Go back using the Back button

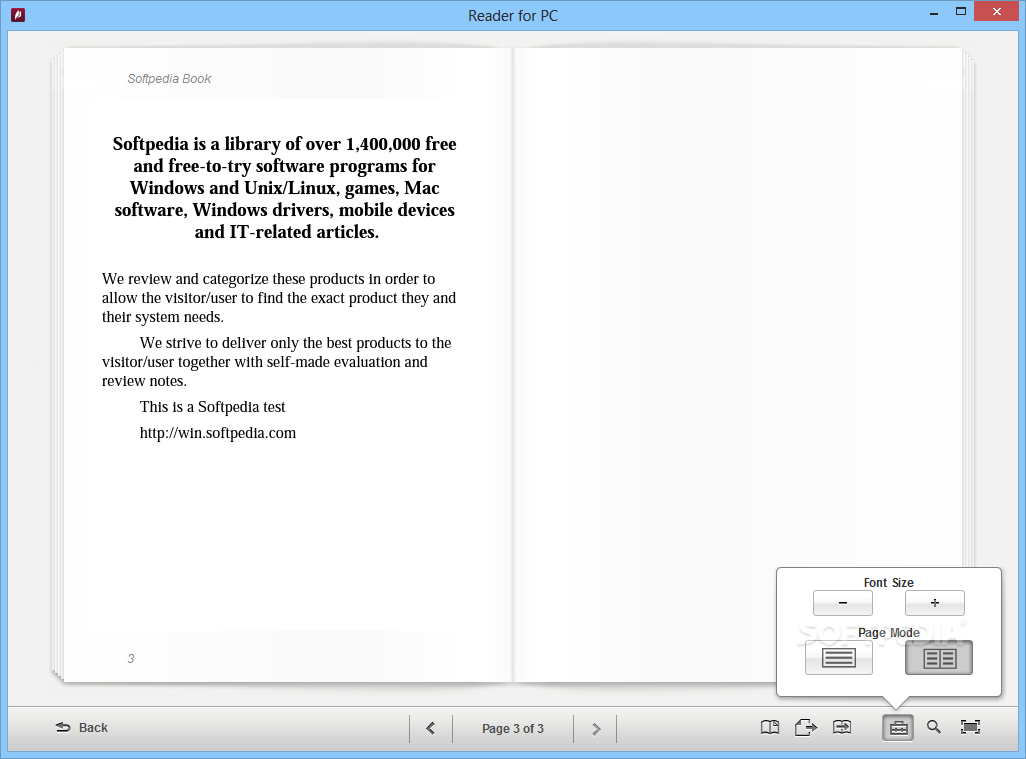coord(82,728)
